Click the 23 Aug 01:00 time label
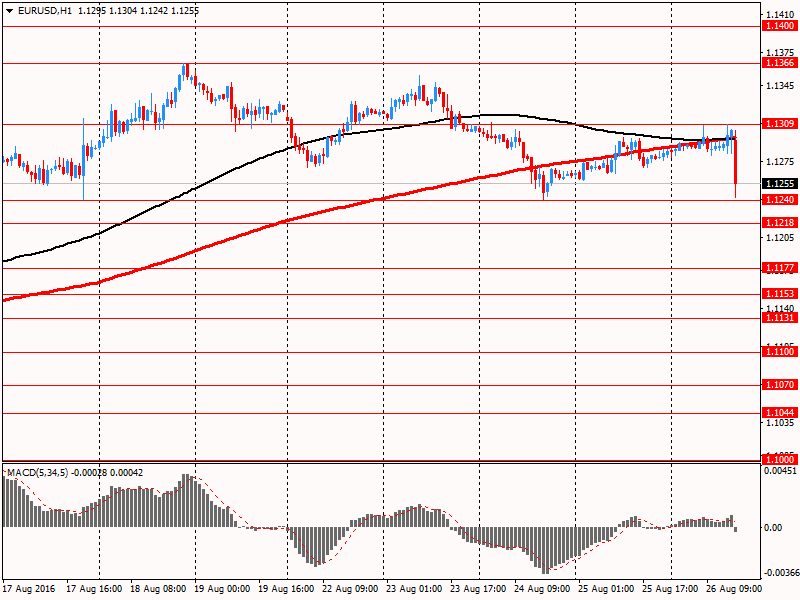 click(414, 589)
